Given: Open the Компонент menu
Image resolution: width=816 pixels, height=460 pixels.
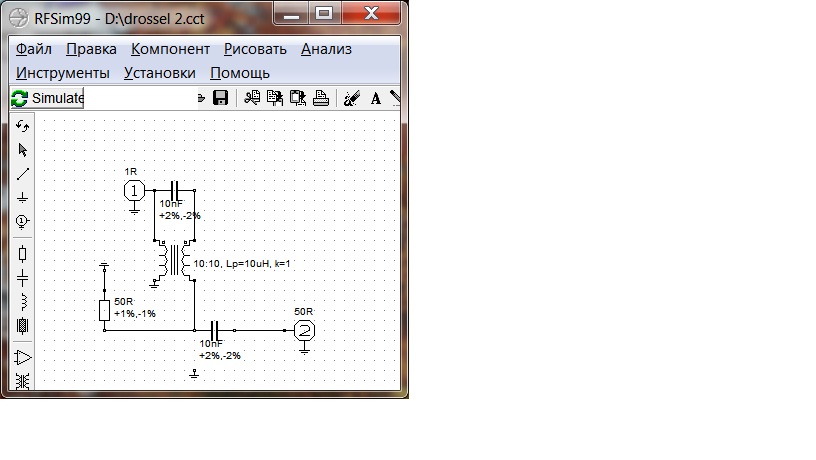Looking at the screenshot, I should (x=170, y=49).
